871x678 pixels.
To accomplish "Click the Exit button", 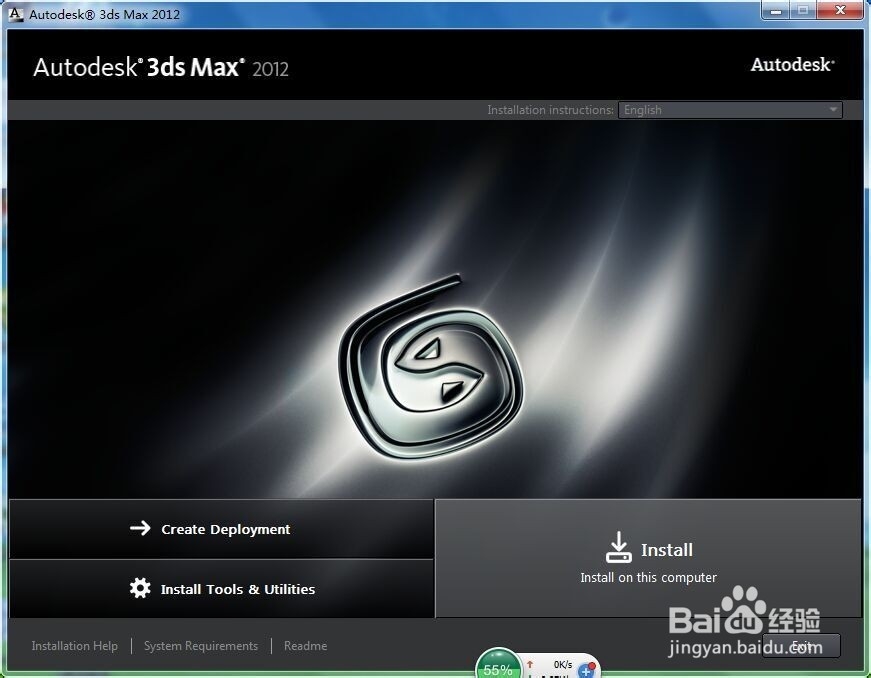I will (x=801, y=646).
